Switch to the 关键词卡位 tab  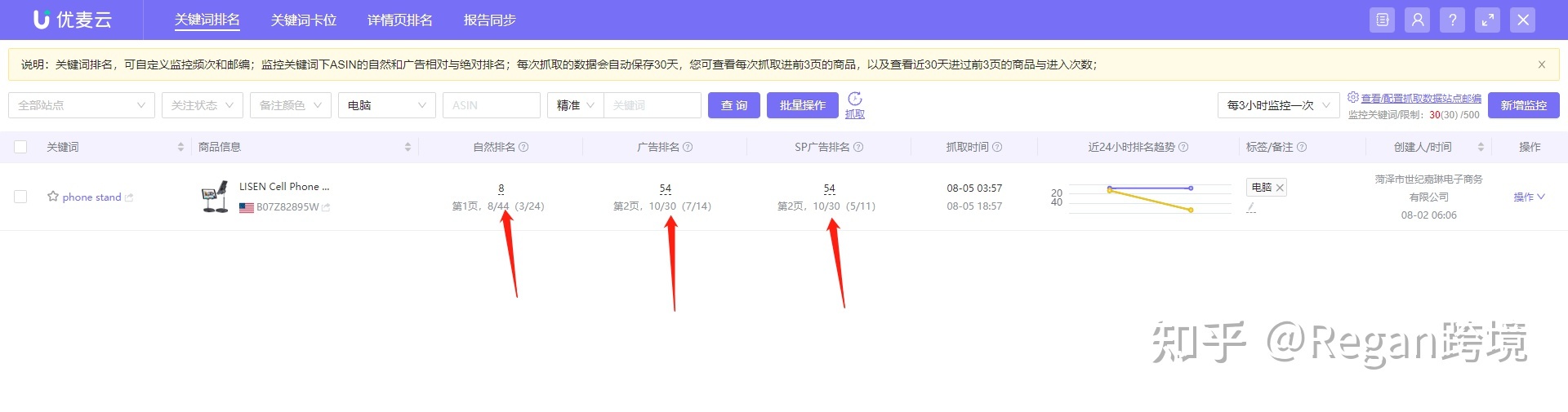(304, 20)
